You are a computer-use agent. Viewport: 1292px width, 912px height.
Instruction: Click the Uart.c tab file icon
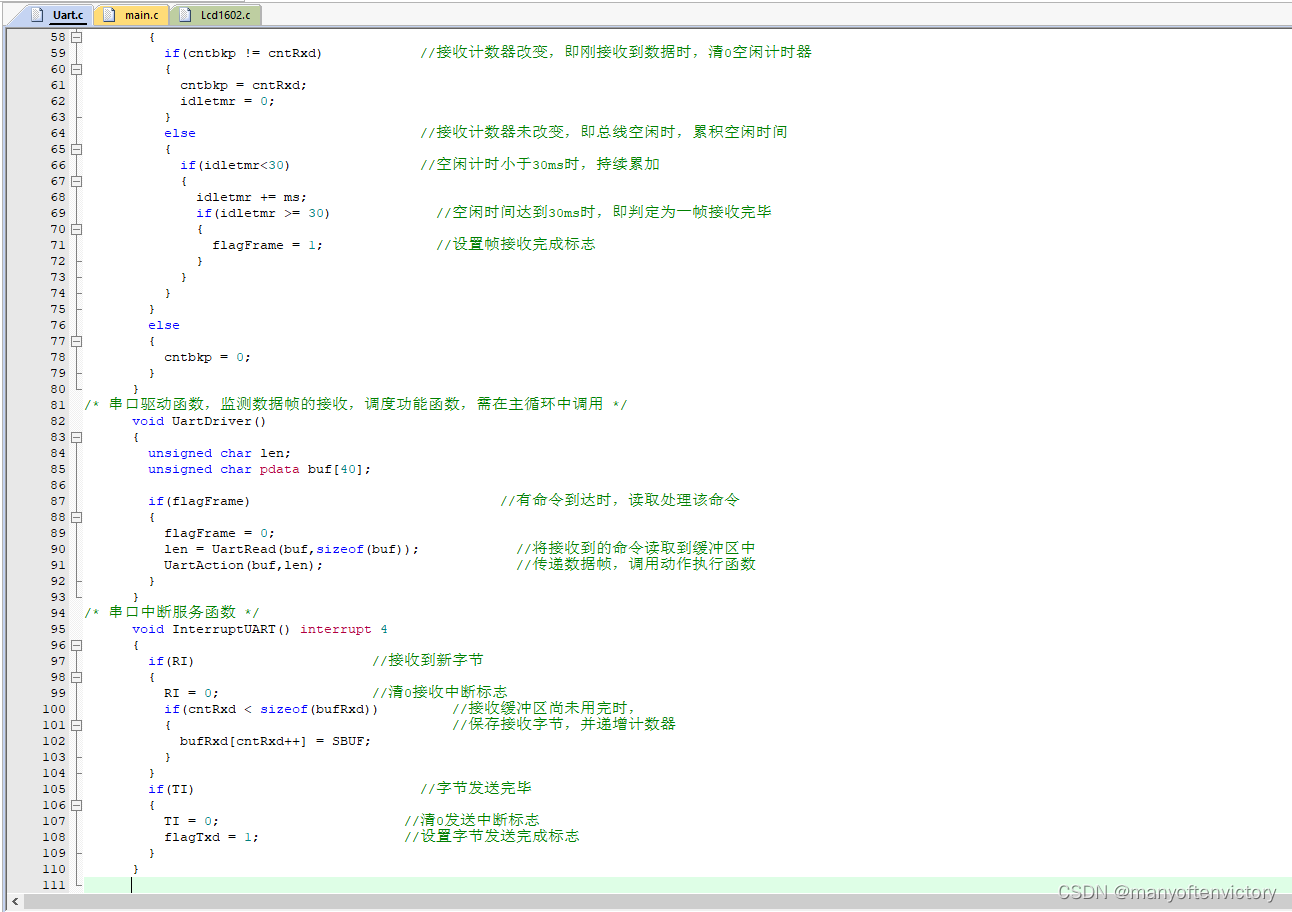(x=38, y=14)
